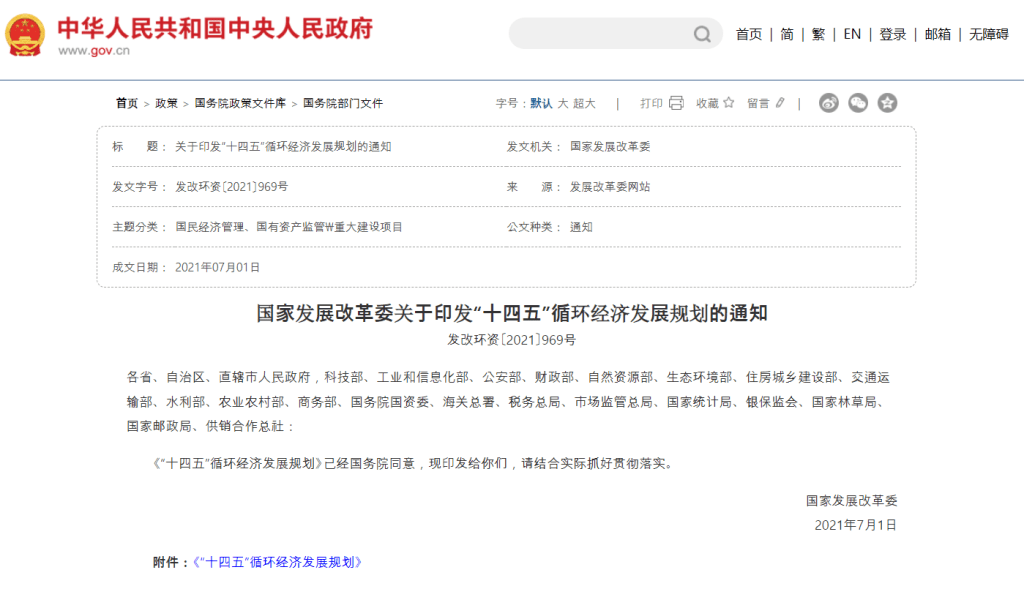Click the printer icon
Viewport: 1024px width, 589px height.
pos(676,103)
